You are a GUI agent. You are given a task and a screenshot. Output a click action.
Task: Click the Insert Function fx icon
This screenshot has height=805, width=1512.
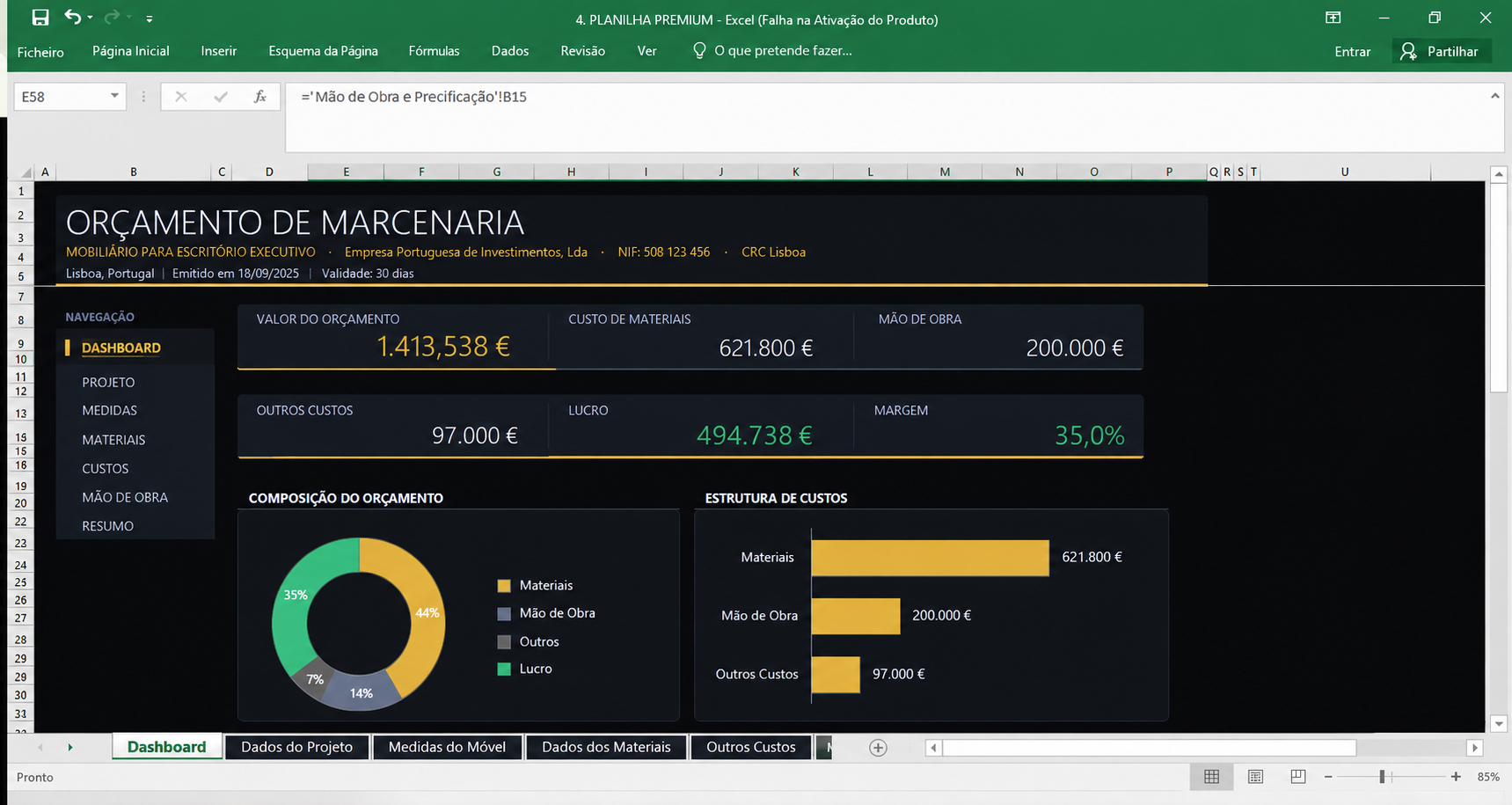click(260, 97)
